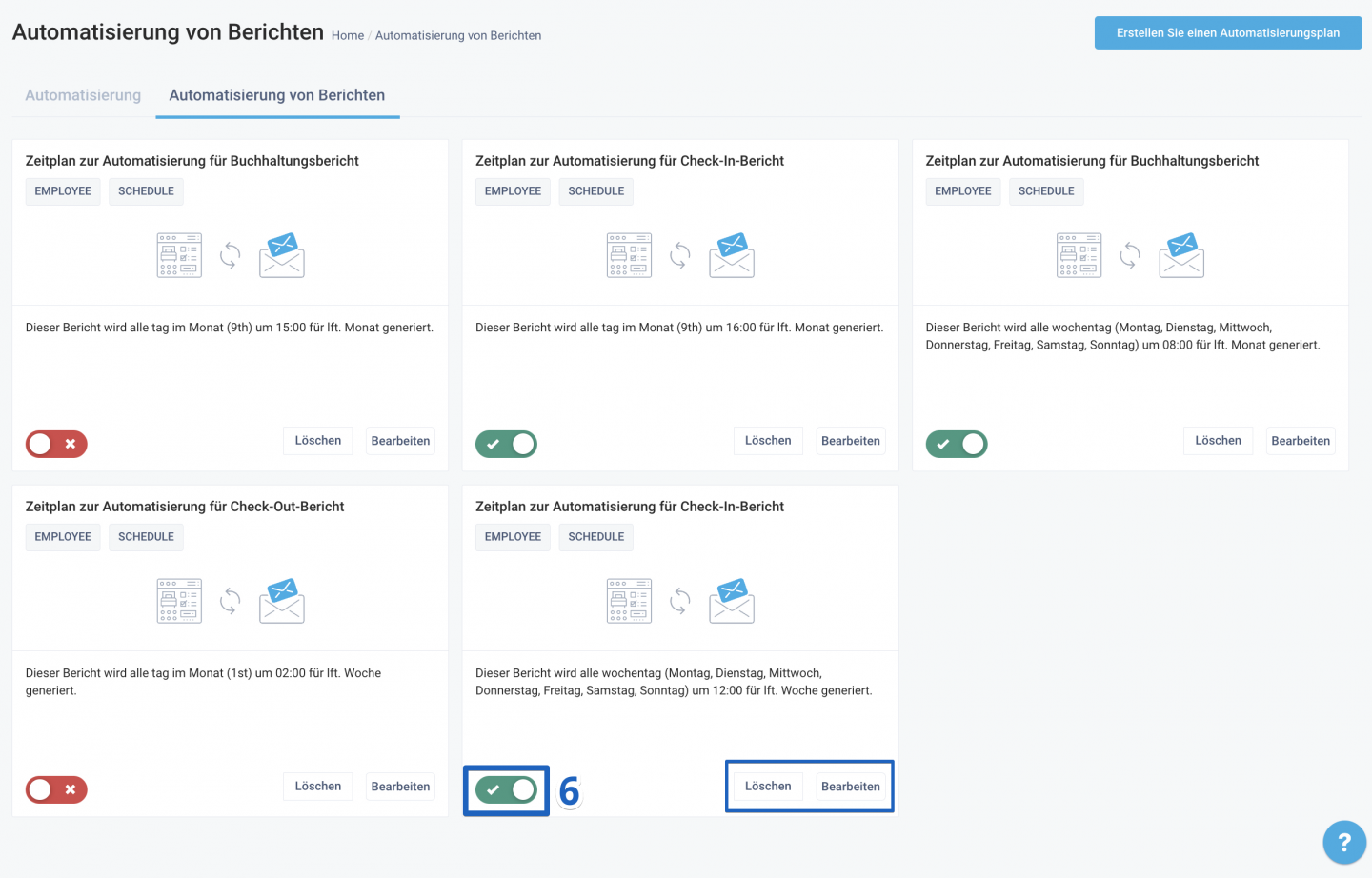The height and width of the screenshot is (878, 1372).
Task: Click the blue help question mark icon
Action: (x=1343, y=842)
